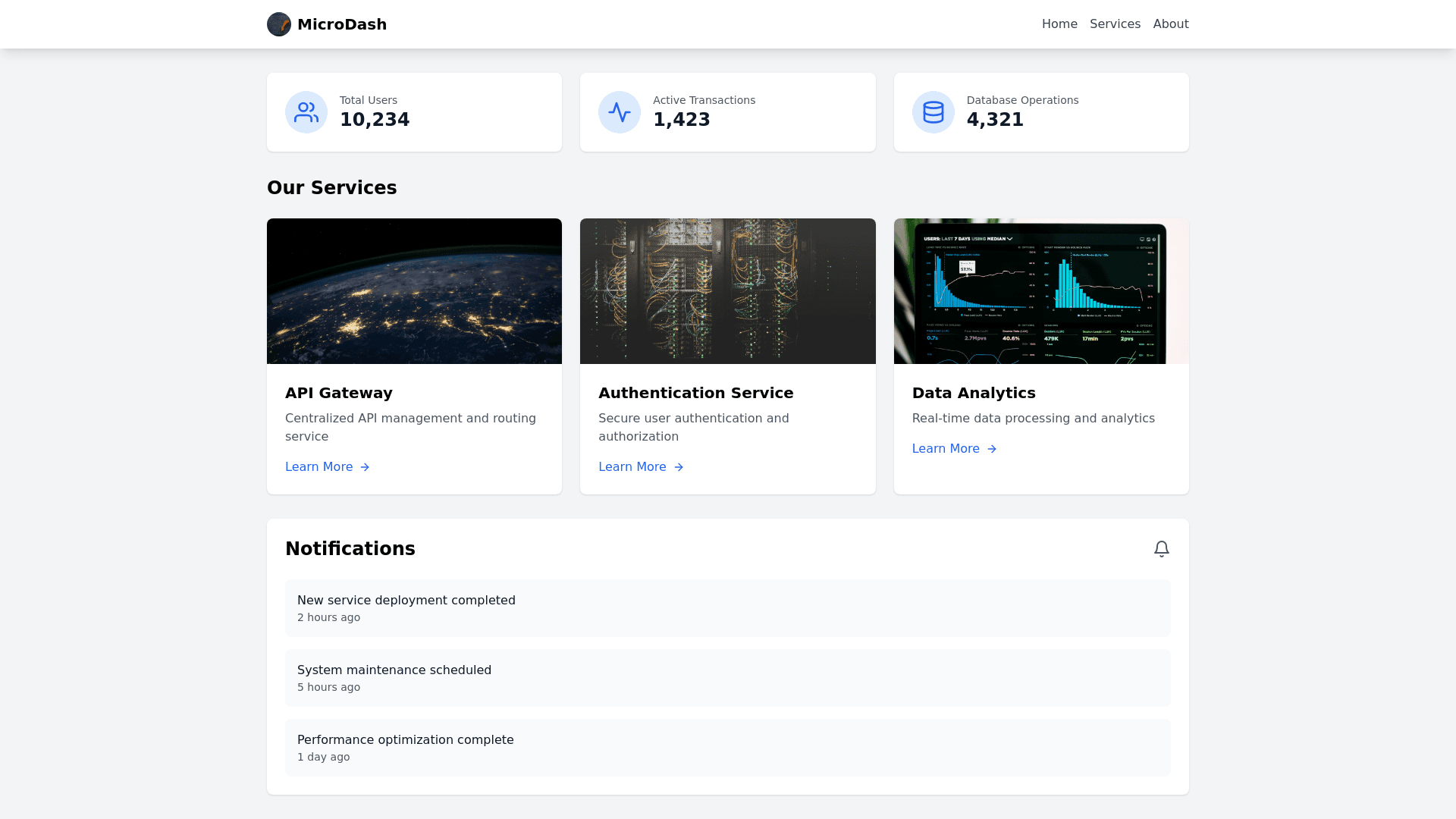Click the MicroDash logo icon

coord(279,24)
